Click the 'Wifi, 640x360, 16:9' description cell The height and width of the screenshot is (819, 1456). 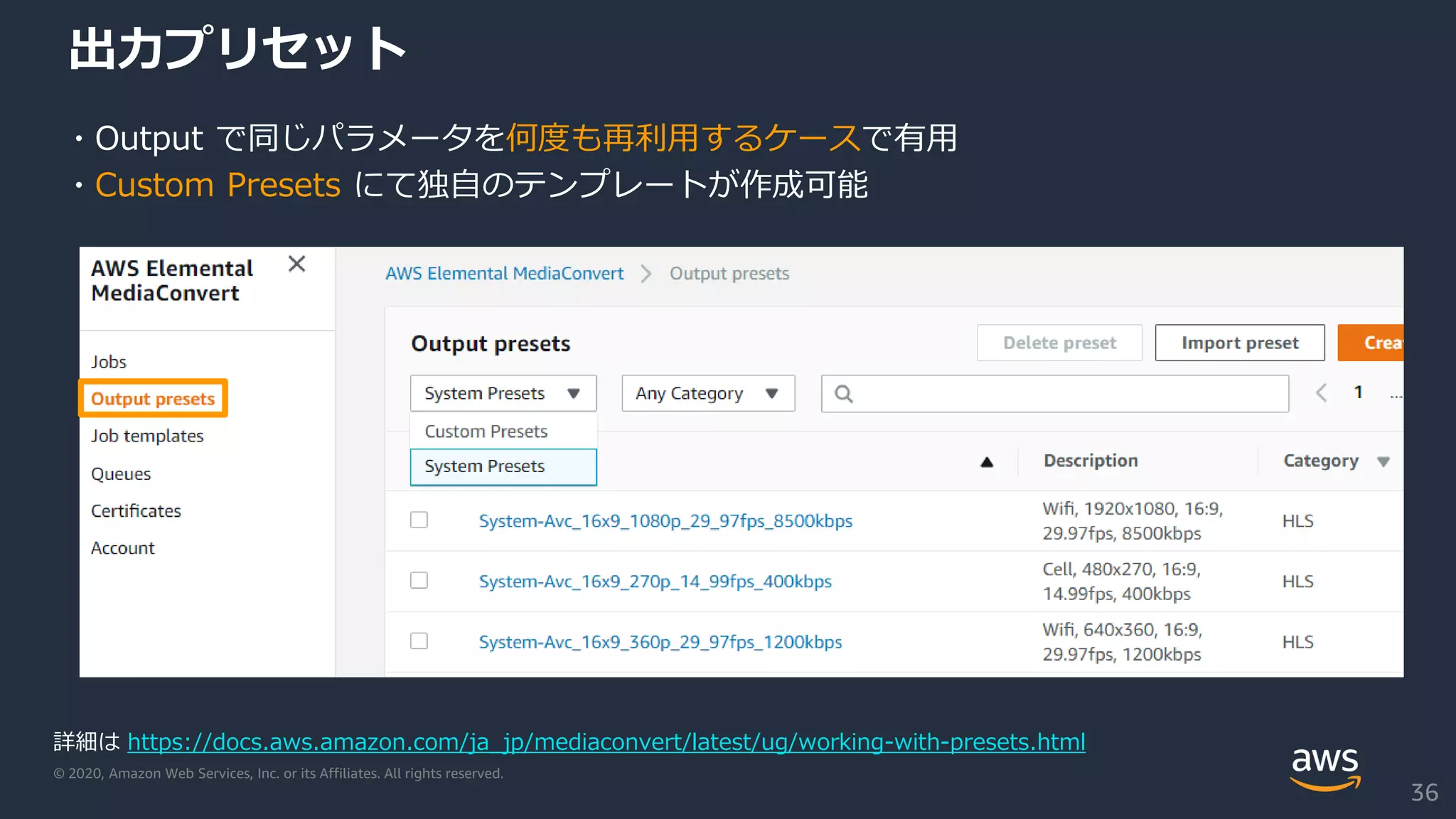[x=1122, y=642]
